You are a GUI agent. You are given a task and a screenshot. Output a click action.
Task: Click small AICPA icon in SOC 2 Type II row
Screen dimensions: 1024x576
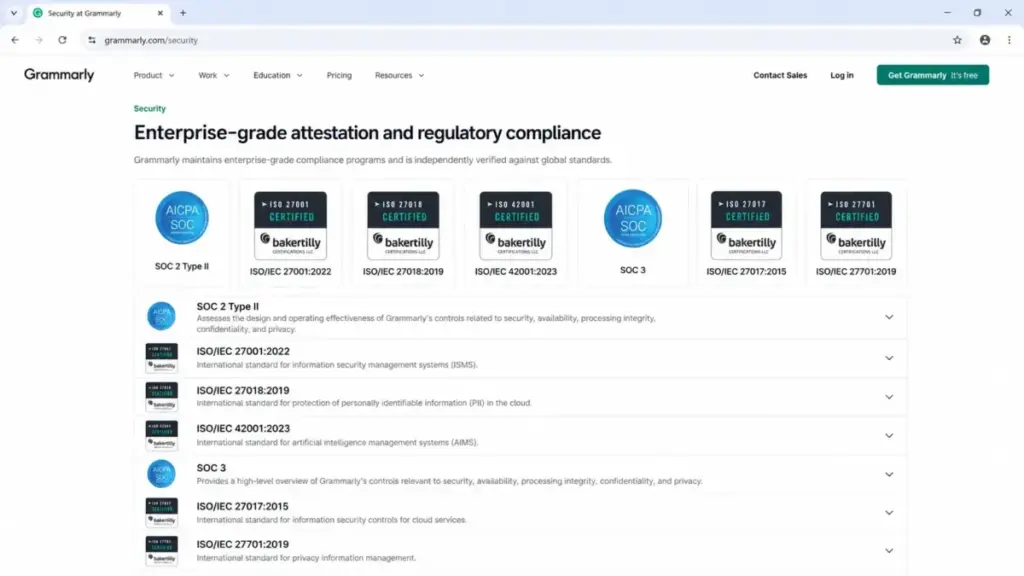(161, 317)
